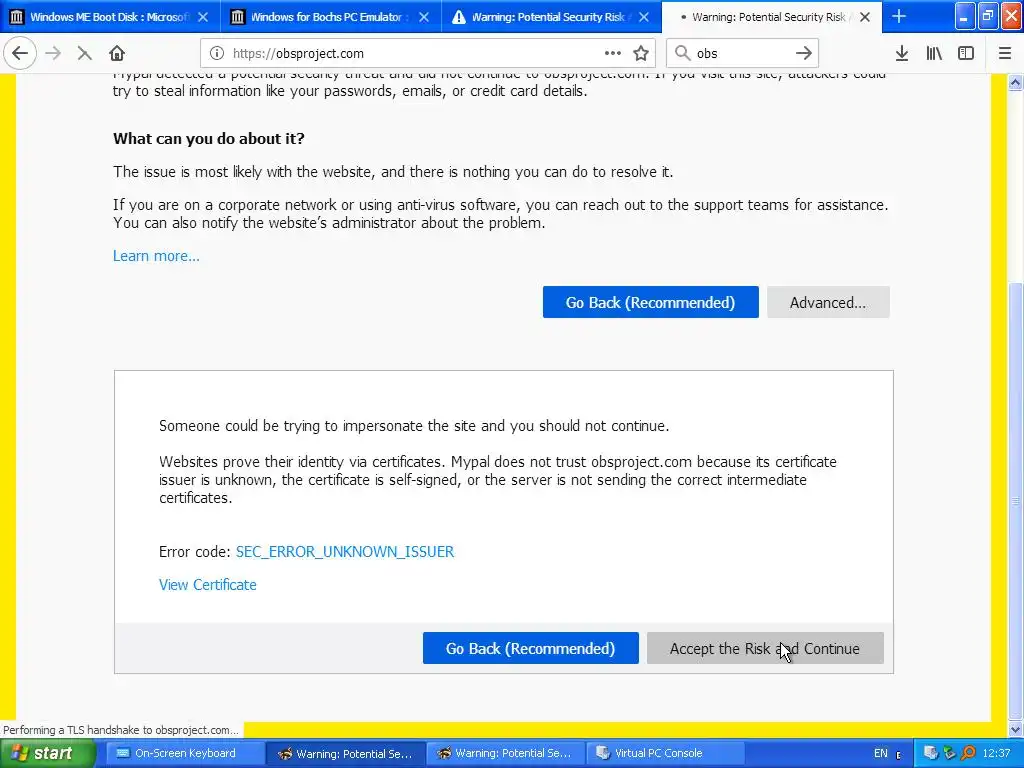Close the Windows ME Boot Disk tab
1024x768 pixels.
click(x=203, y=17)
